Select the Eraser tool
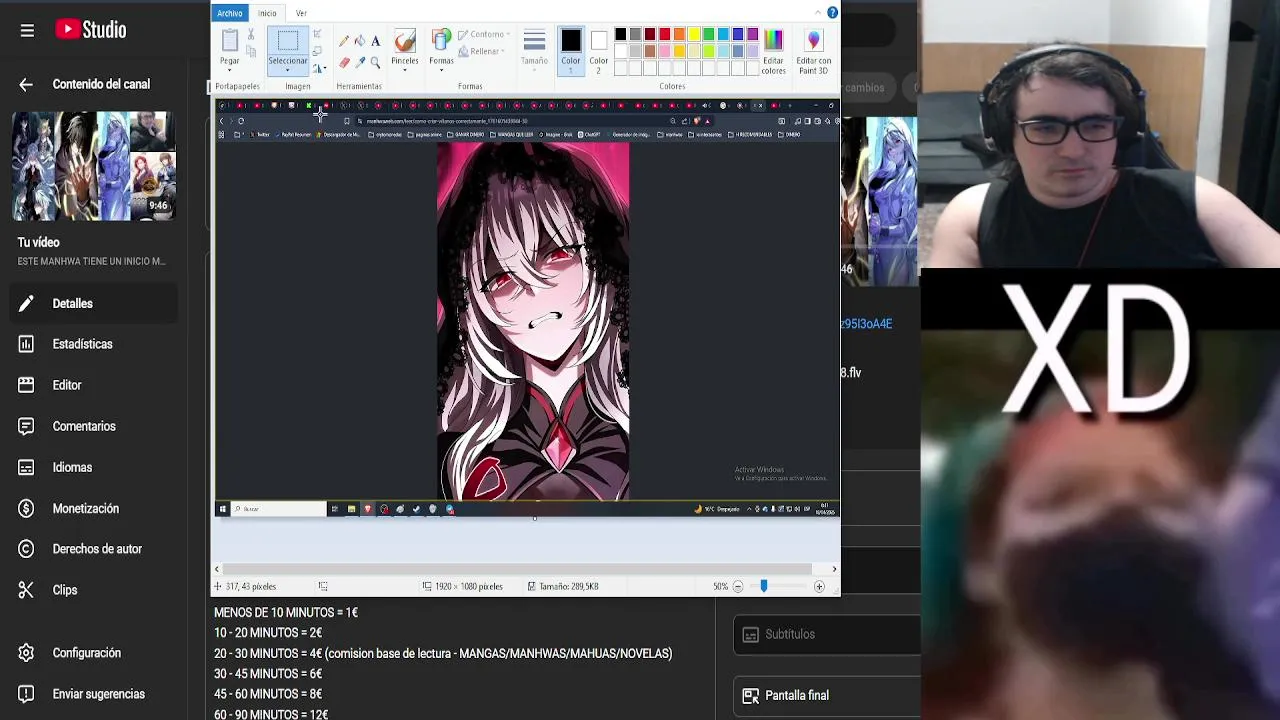Viewport: 1280px width, 720px height. pos(344,62)
